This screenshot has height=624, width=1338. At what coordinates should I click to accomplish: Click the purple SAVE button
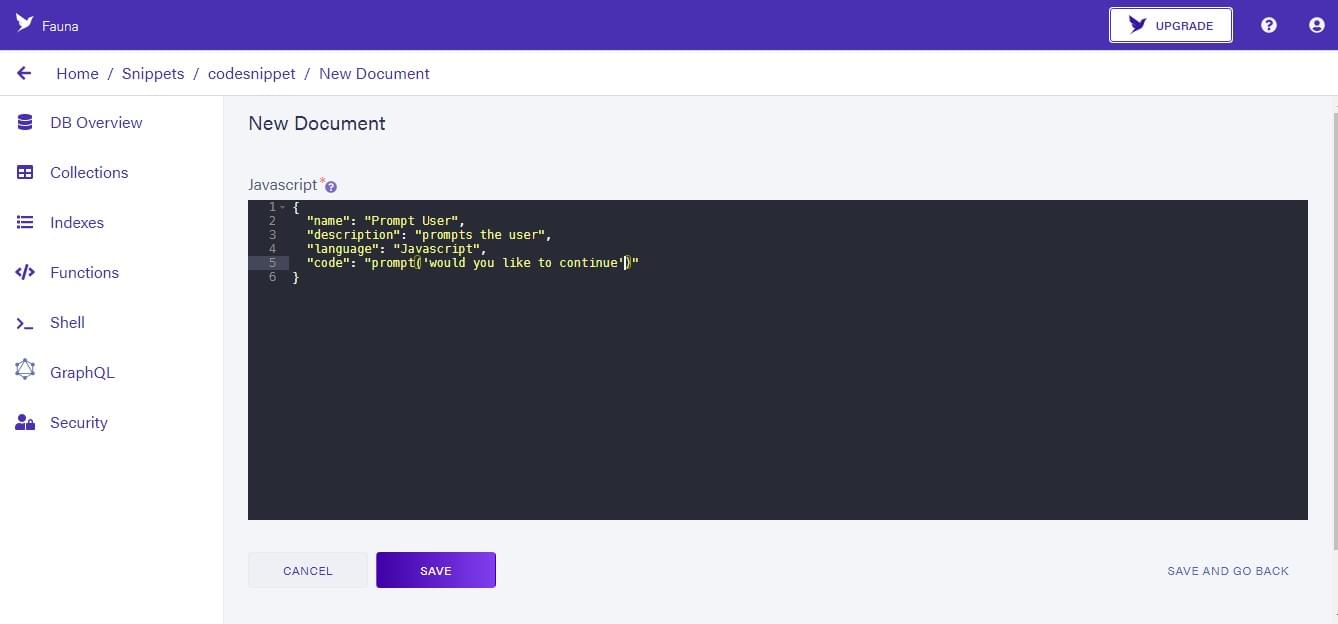point(436,570)
